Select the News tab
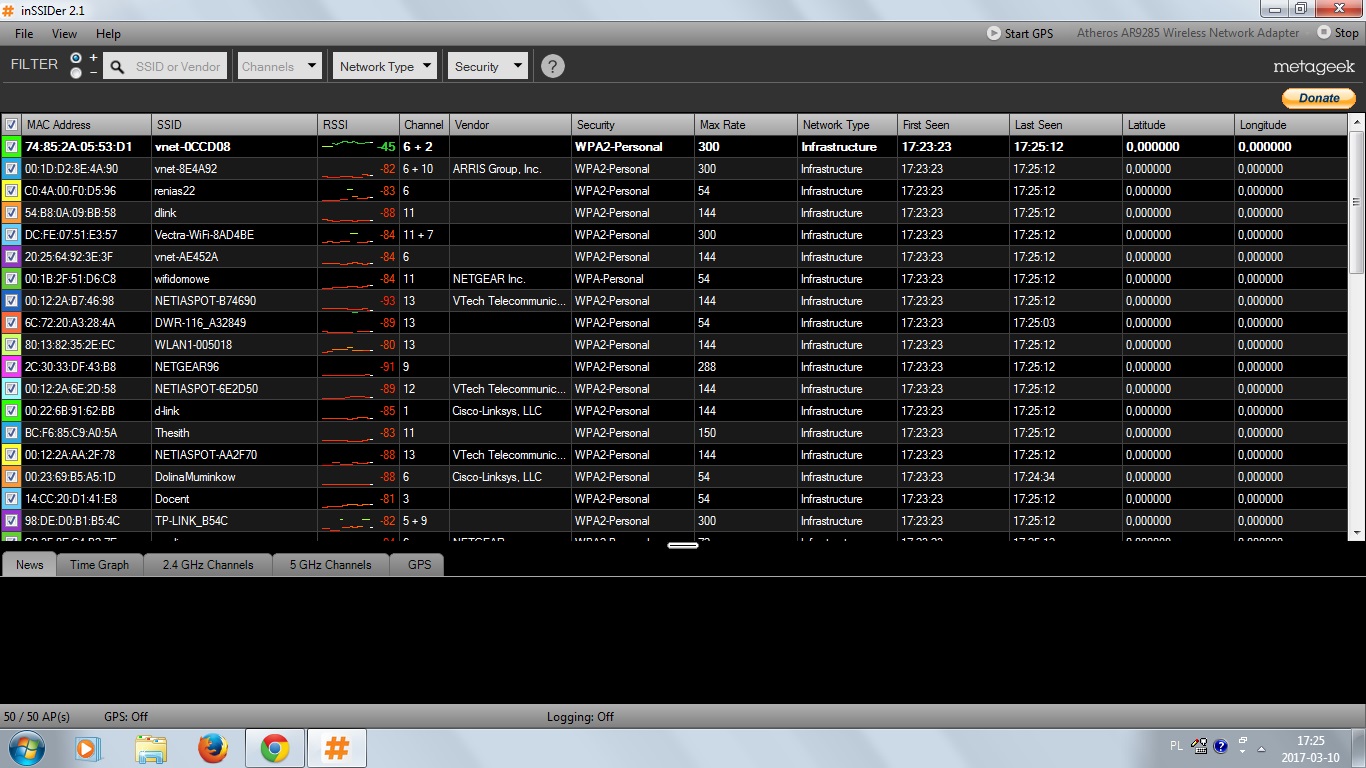1366x768 pixels. click(29, 565)
